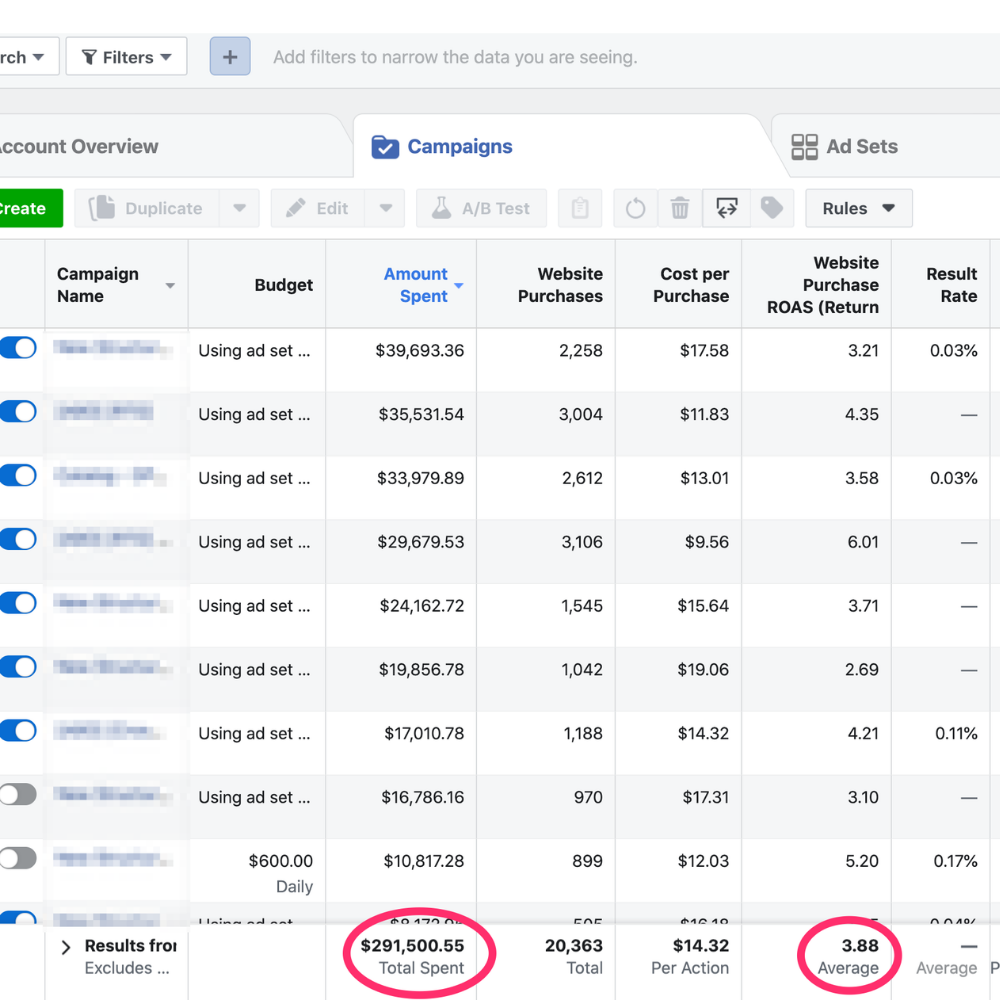Viewport: 1000px width, 1000px height.
Task: Toggle on the $600.00 daily budget campaign
Action: (x=18, y=859)
